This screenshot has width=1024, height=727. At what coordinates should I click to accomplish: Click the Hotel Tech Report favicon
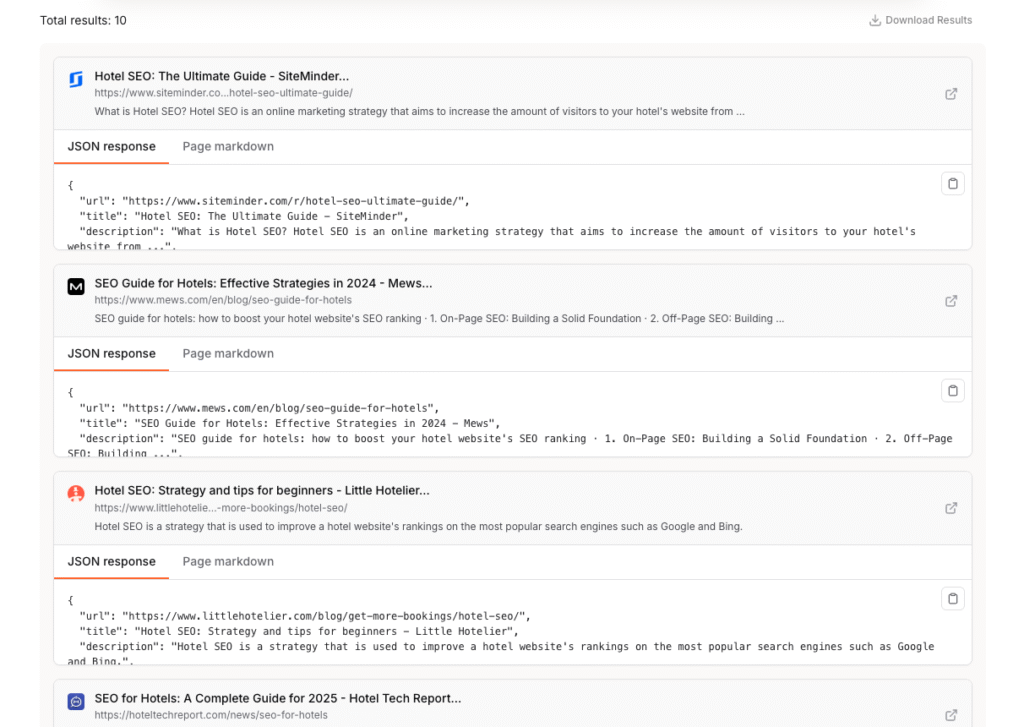coord(76,702)
